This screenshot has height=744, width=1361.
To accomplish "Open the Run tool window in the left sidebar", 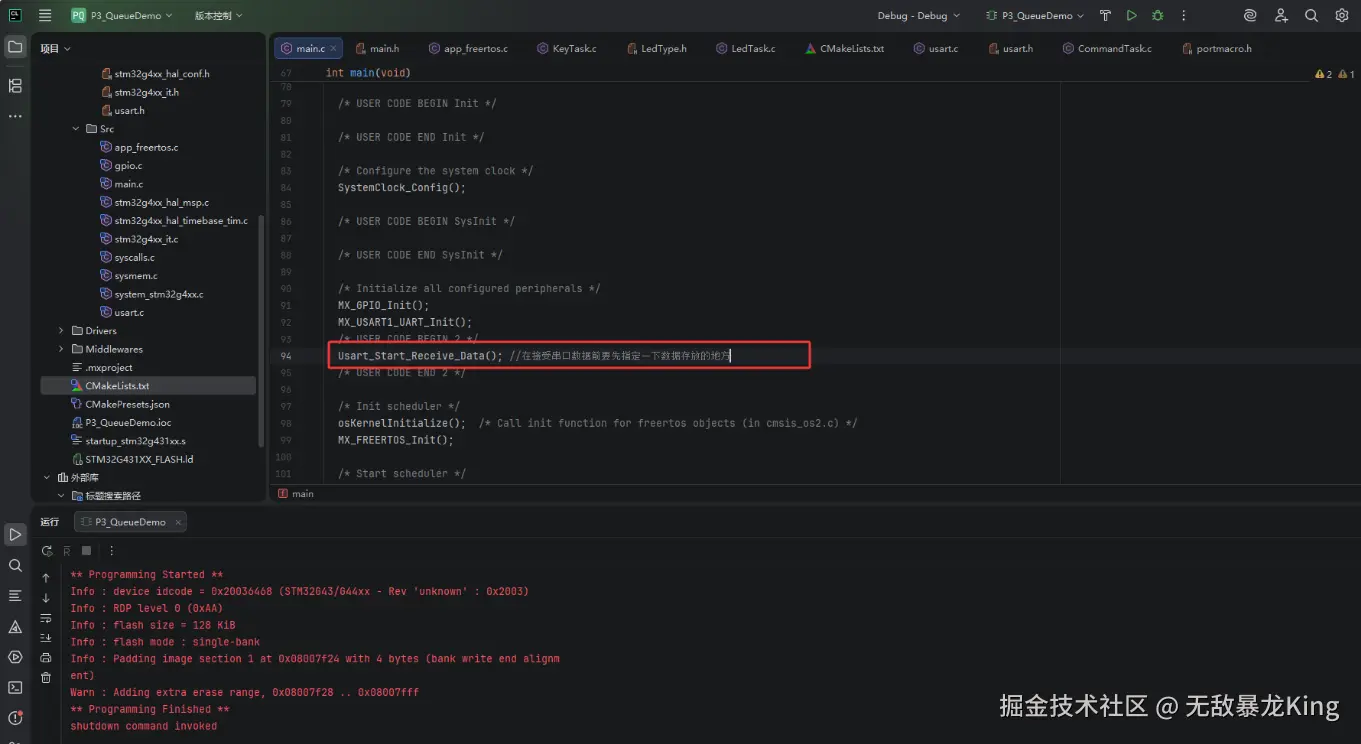I will click(x=15, y=535).
